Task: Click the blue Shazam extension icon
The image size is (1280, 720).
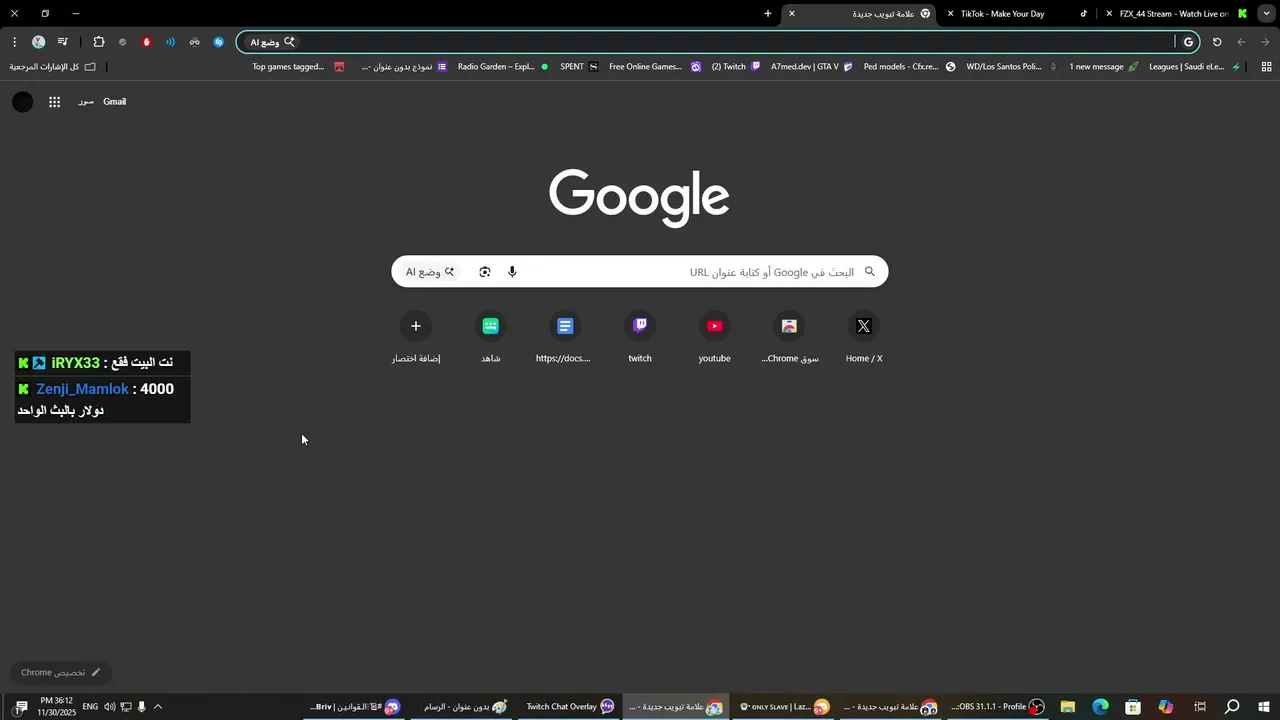Action: point(219,42)
